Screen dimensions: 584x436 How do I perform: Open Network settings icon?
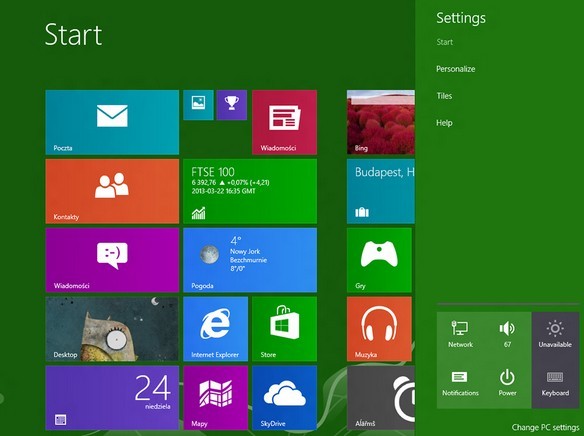pos(460,334)
